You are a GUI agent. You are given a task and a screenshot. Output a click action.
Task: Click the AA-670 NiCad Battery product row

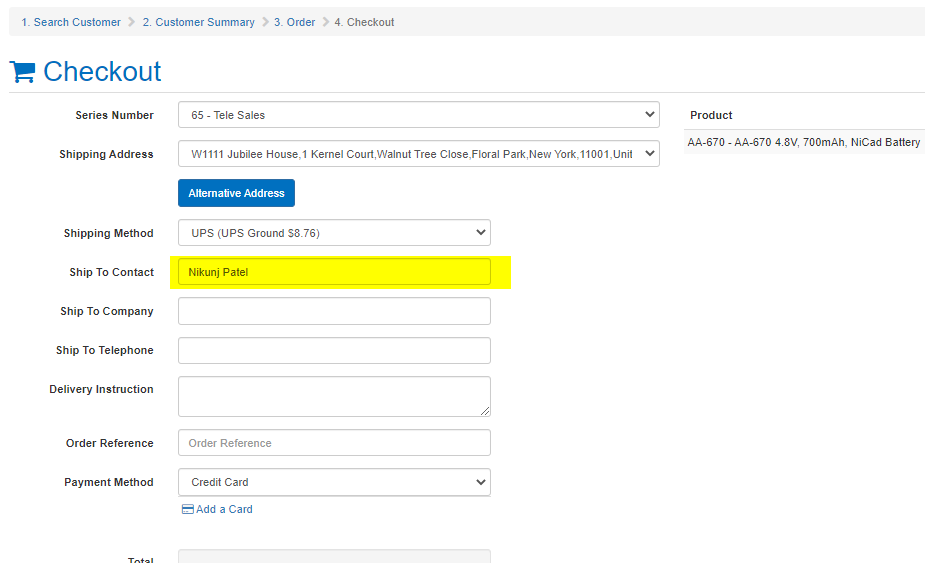pyautogui.click(x=804, y=142)
